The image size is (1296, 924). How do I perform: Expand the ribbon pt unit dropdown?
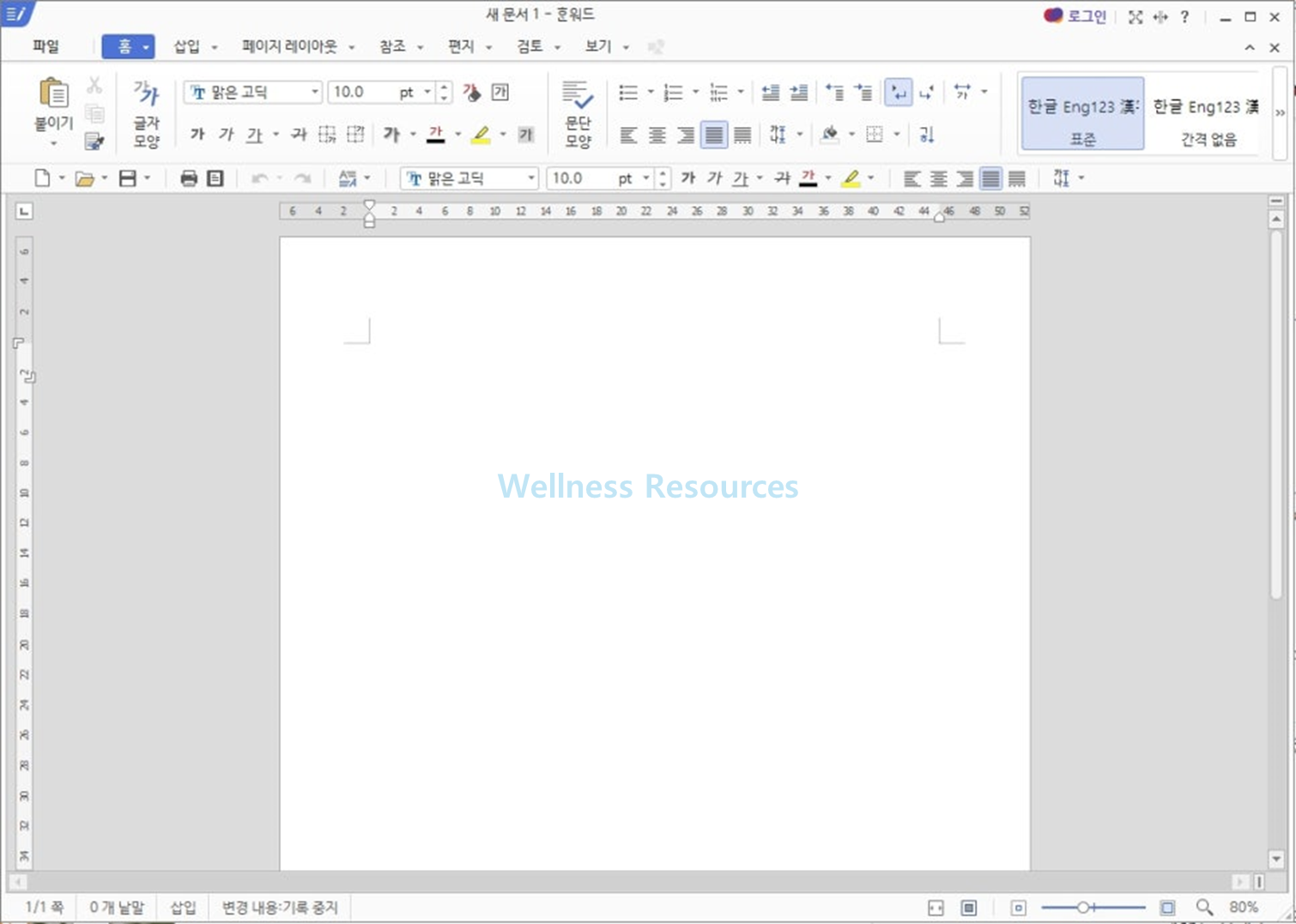[427, 92]
